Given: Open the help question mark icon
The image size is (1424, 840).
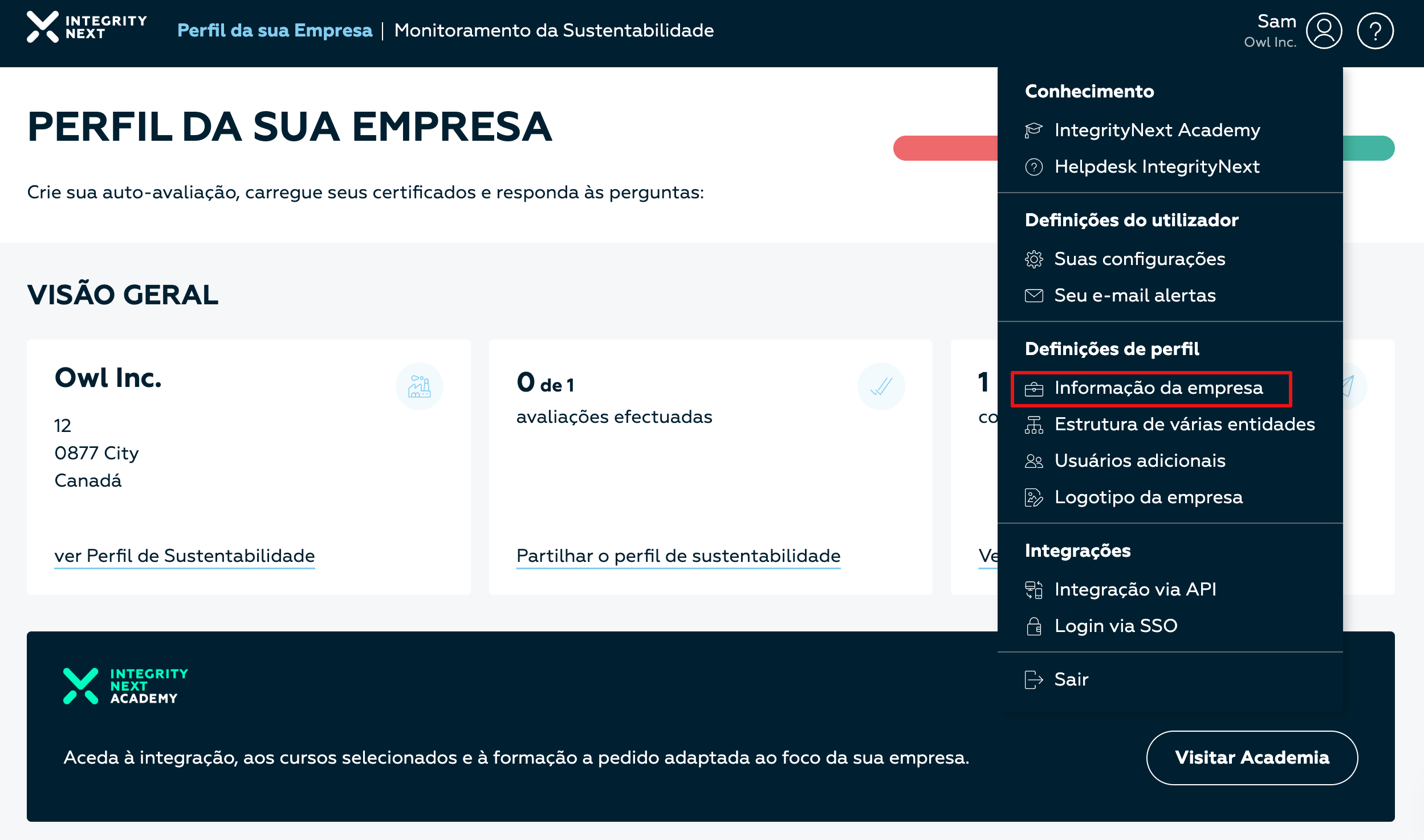Looking at the screenshot, I should point(1374,31).
